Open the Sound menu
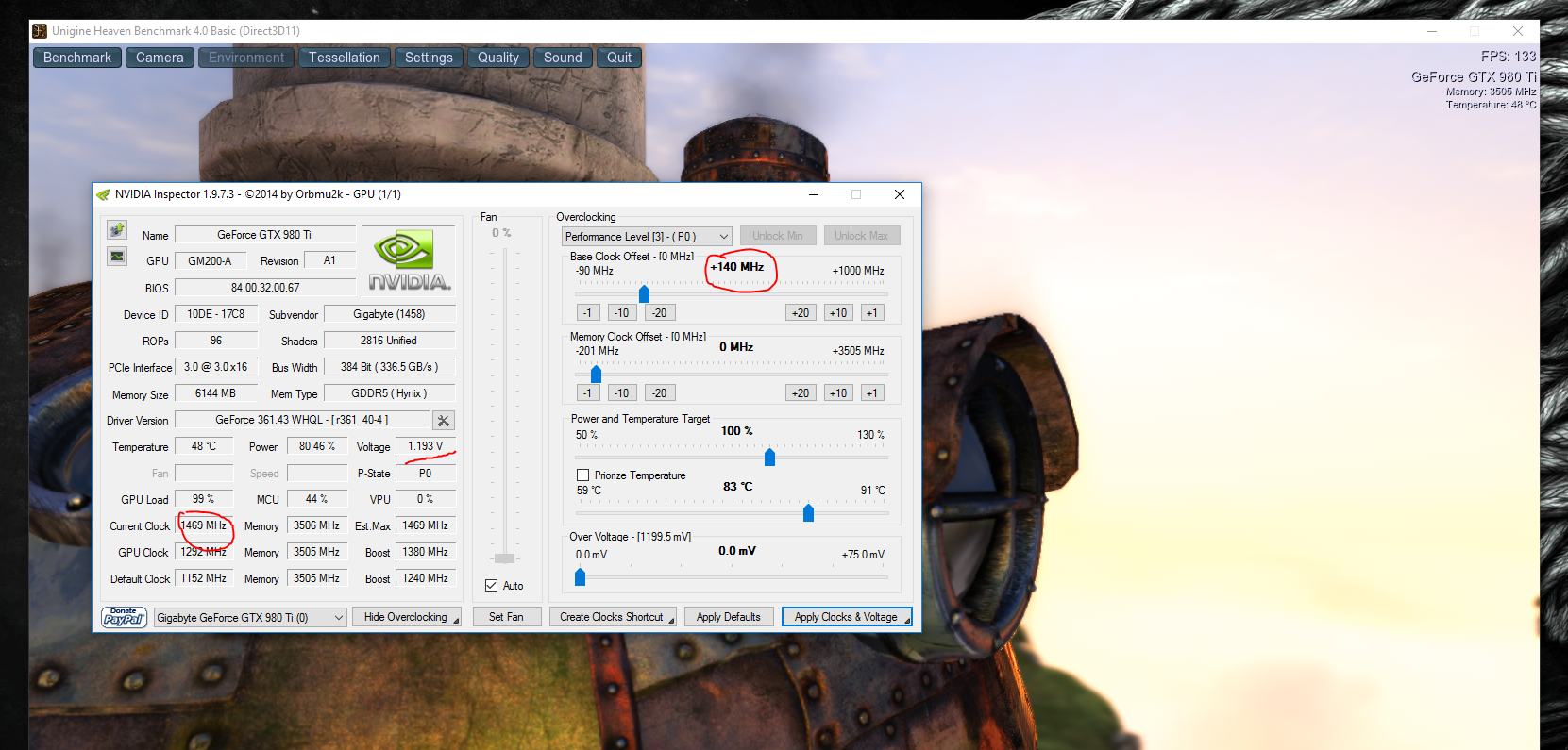The width and height of the screenshot is (1568, 750). click(x=563, y=58)
